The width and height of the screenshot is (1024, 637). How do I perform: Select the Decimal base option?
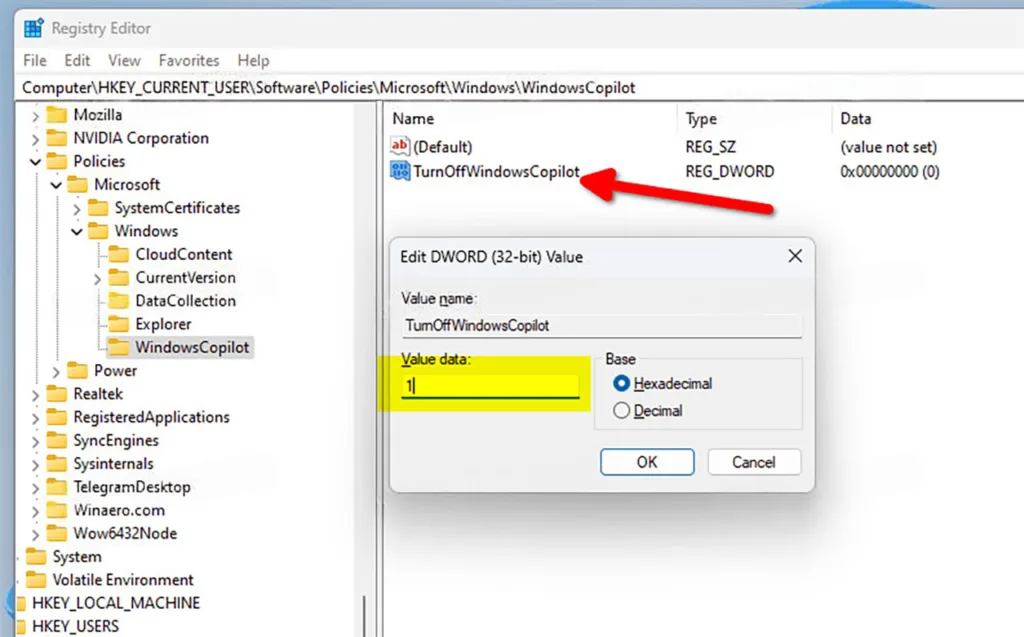[622, 410]
